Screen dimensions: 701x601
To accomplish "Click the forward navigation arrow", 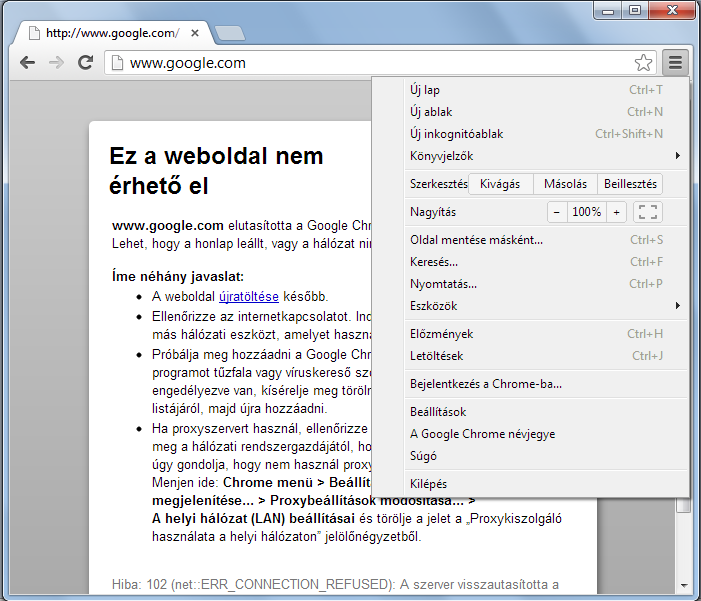I will click(56, 63).
